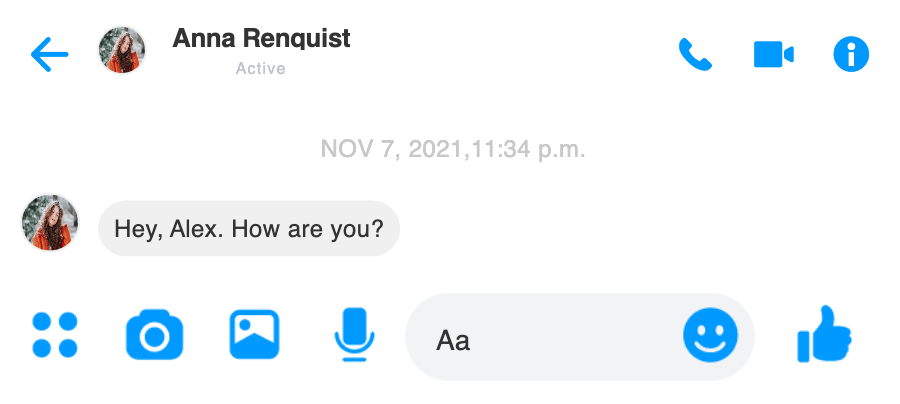This screenshot has height=404, width=900.
Task: Send a thumbs-up like
Action: point(824,335)
